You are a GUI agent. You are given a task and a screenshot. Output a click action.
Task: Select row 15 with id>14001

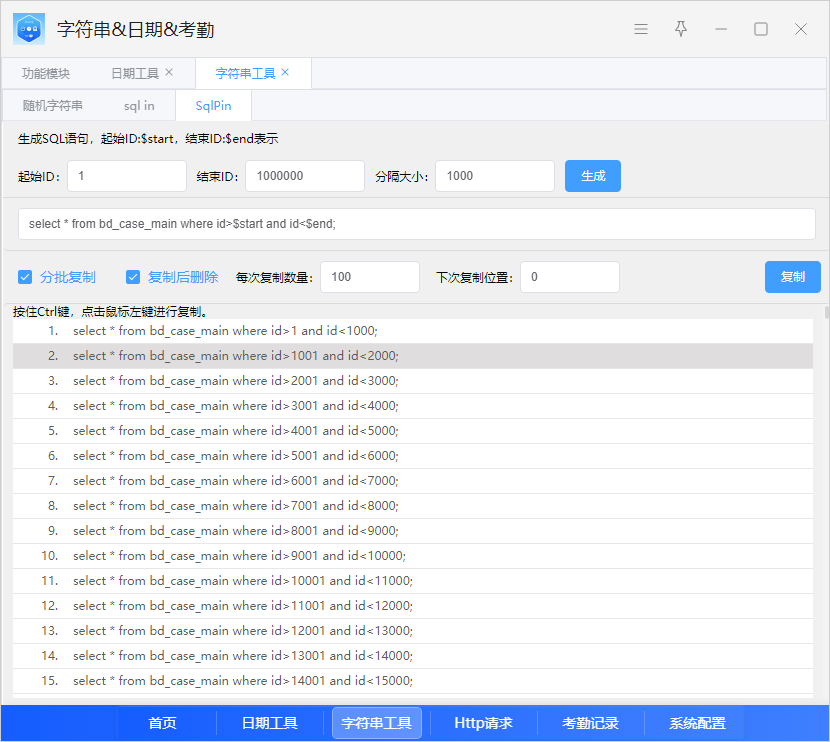[x=413, y=681]
